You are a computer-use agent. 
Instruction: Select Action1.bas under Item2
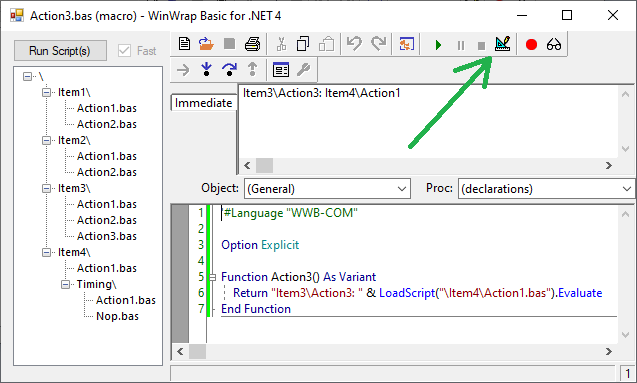[107, 156]
